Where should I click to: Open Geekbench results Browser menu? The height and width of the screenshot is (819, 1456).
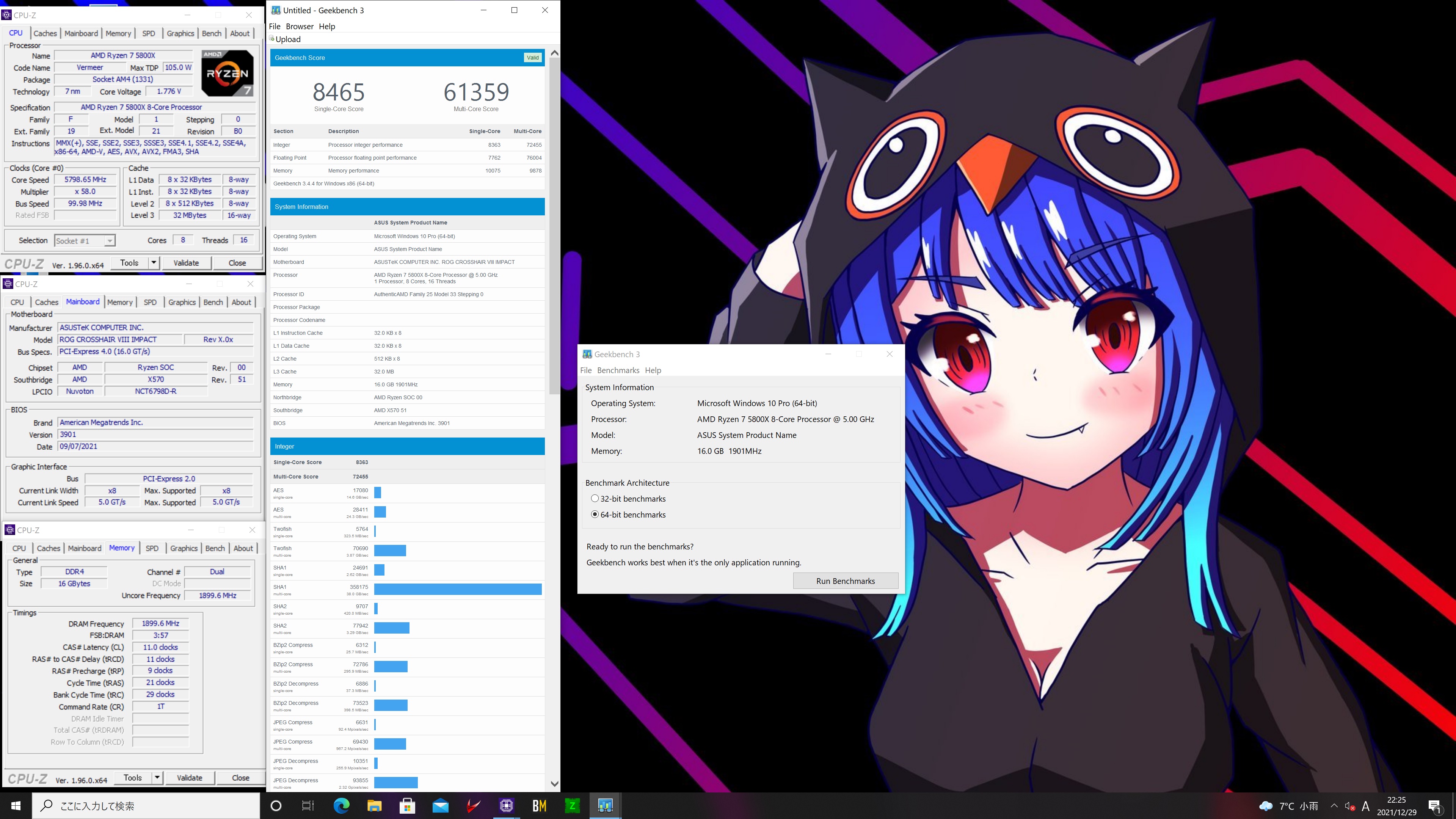point(300,26)
